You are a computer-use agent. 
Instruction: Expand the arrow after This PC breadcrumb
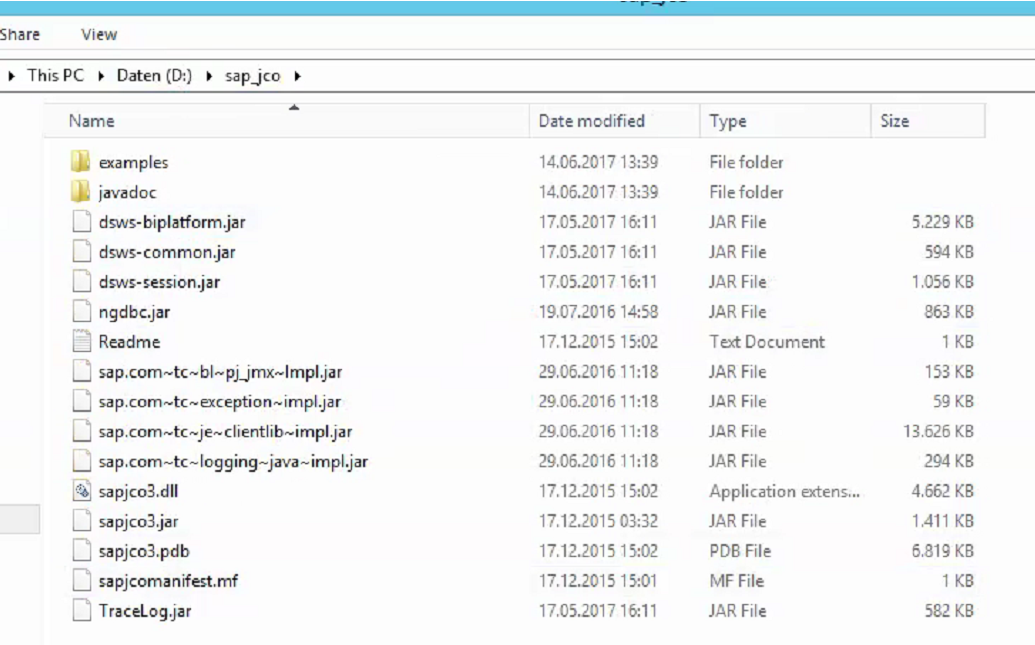[x=101, y=76]
